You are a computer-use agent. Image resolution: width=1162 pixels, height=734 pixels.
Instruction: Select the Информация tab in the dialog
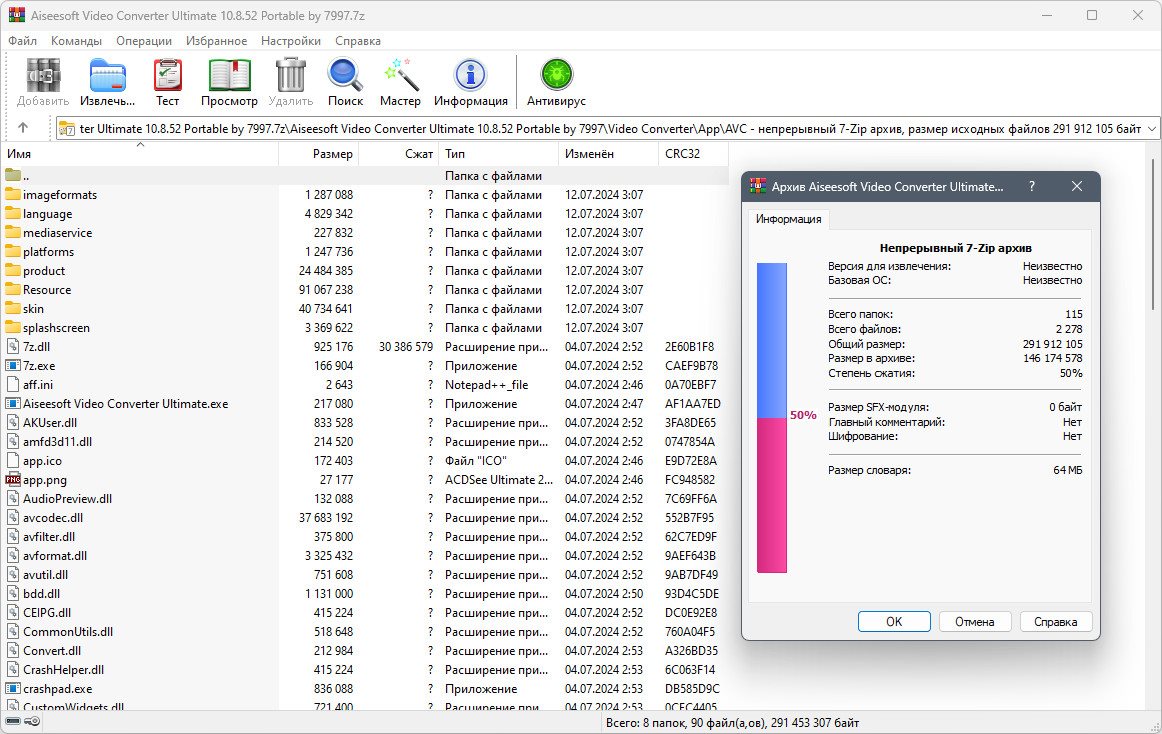pos(788,219)
